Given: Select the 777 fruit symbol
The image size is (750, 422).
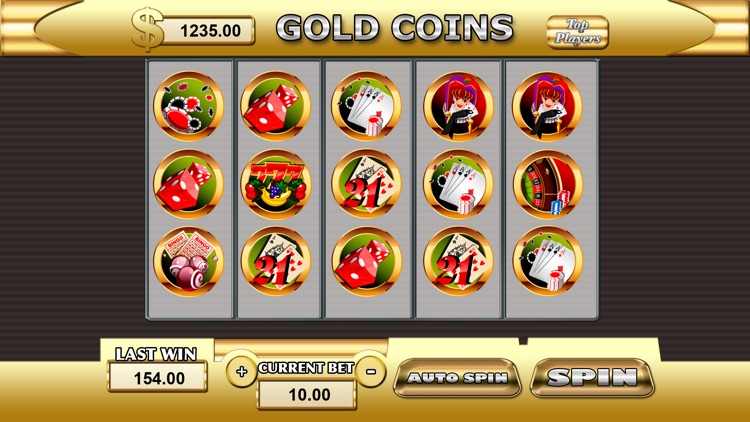Looking at the screenshot, I should (x=276, y=184).
